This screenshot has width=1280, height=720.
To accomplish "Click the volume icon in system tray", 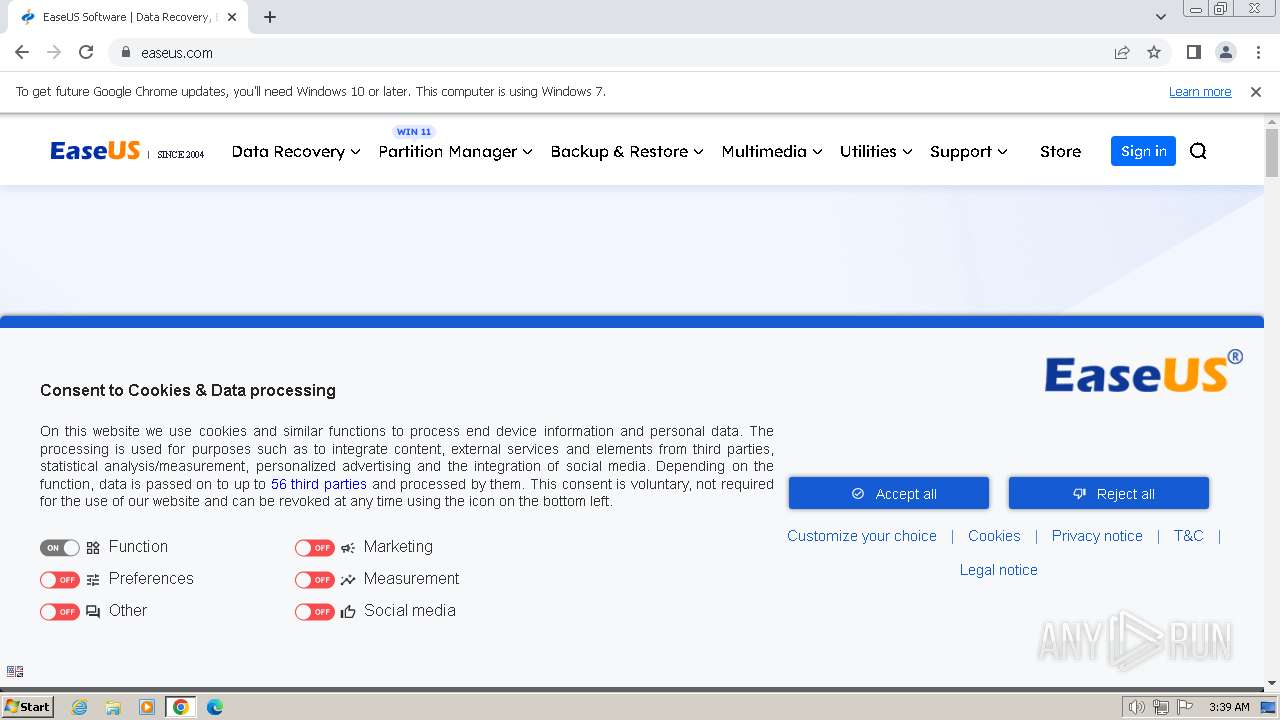I will pos(1136,707).
